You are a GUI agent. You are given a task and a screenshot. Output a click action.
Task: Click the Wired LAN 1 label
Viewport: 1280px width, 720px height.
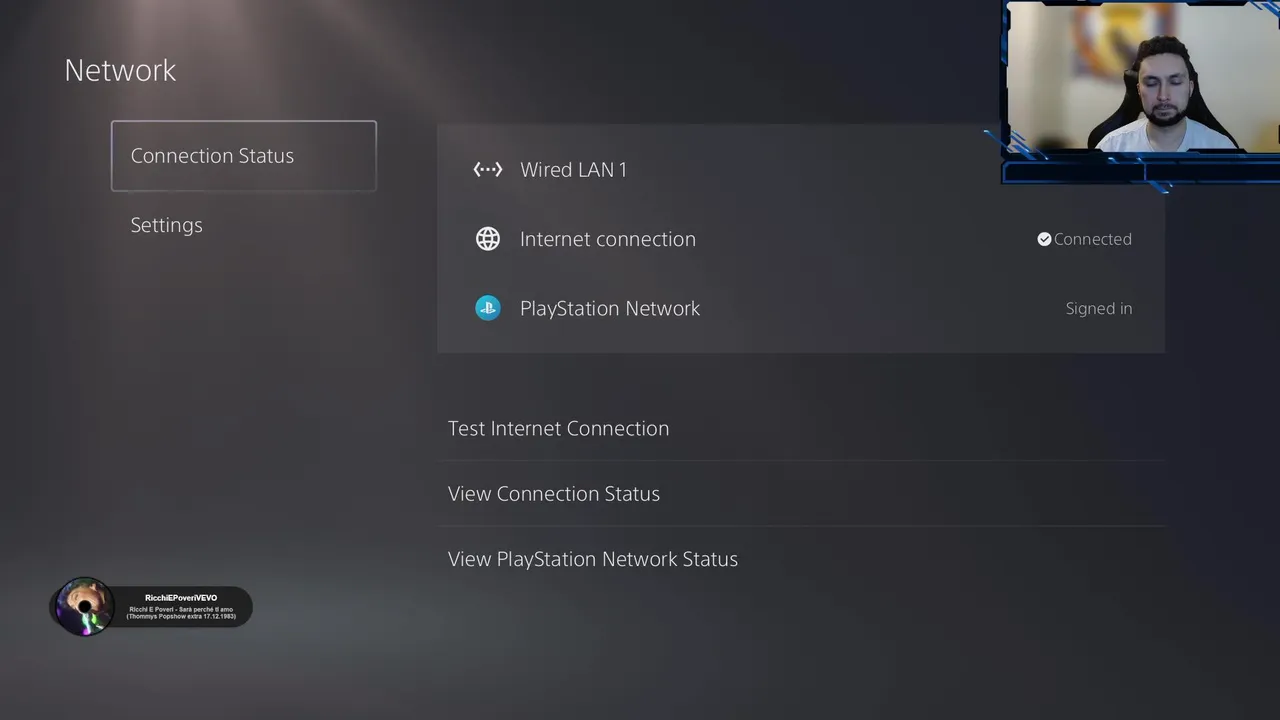point(573,170)
